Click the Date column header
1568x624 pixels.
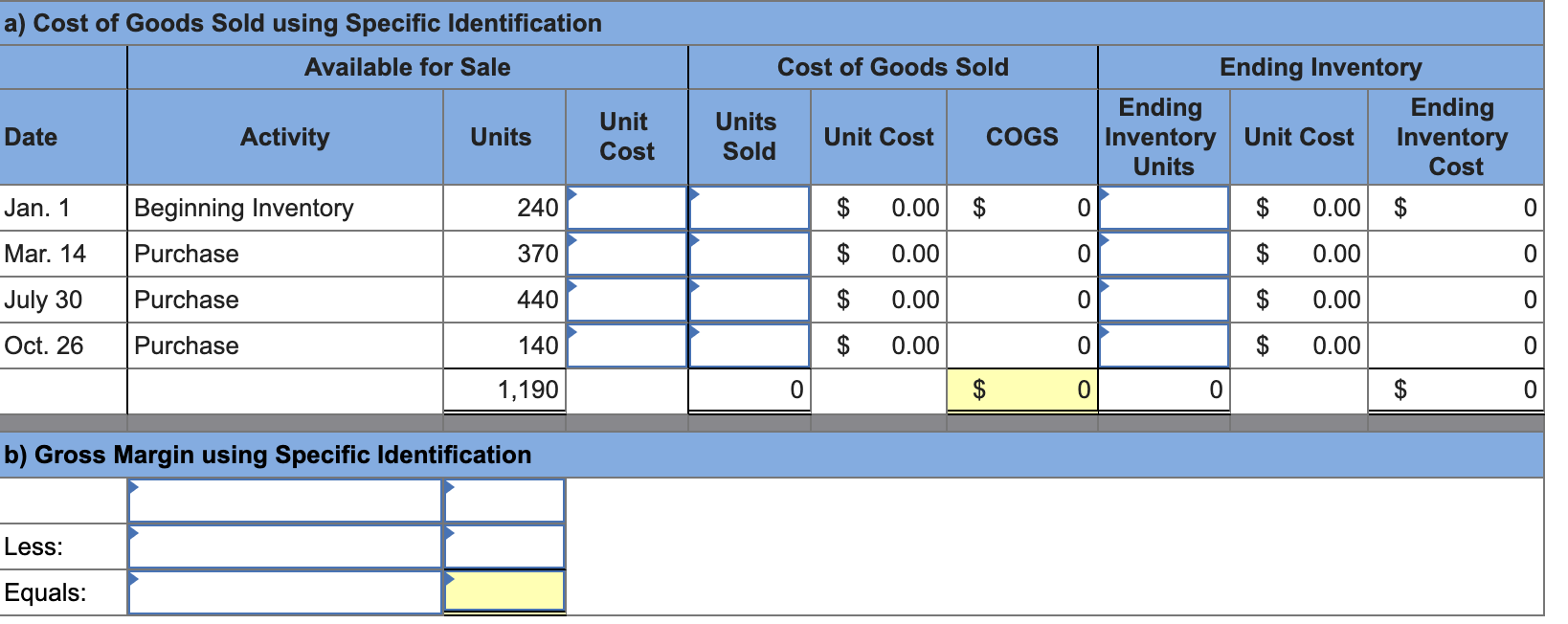tap(63, 137)
